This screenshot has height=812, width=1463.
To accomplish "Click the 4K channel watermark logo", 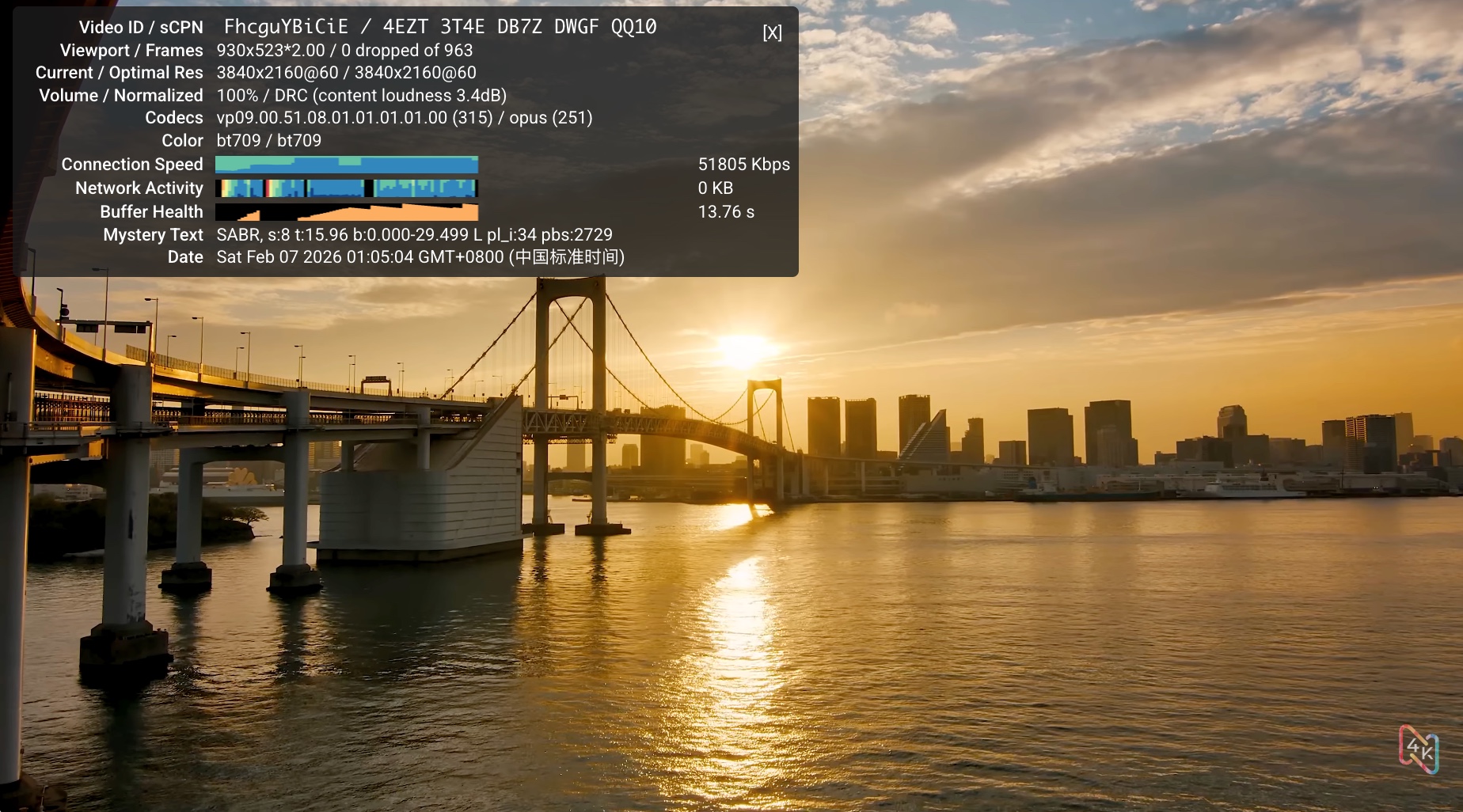I will (x=1418, y=749).
